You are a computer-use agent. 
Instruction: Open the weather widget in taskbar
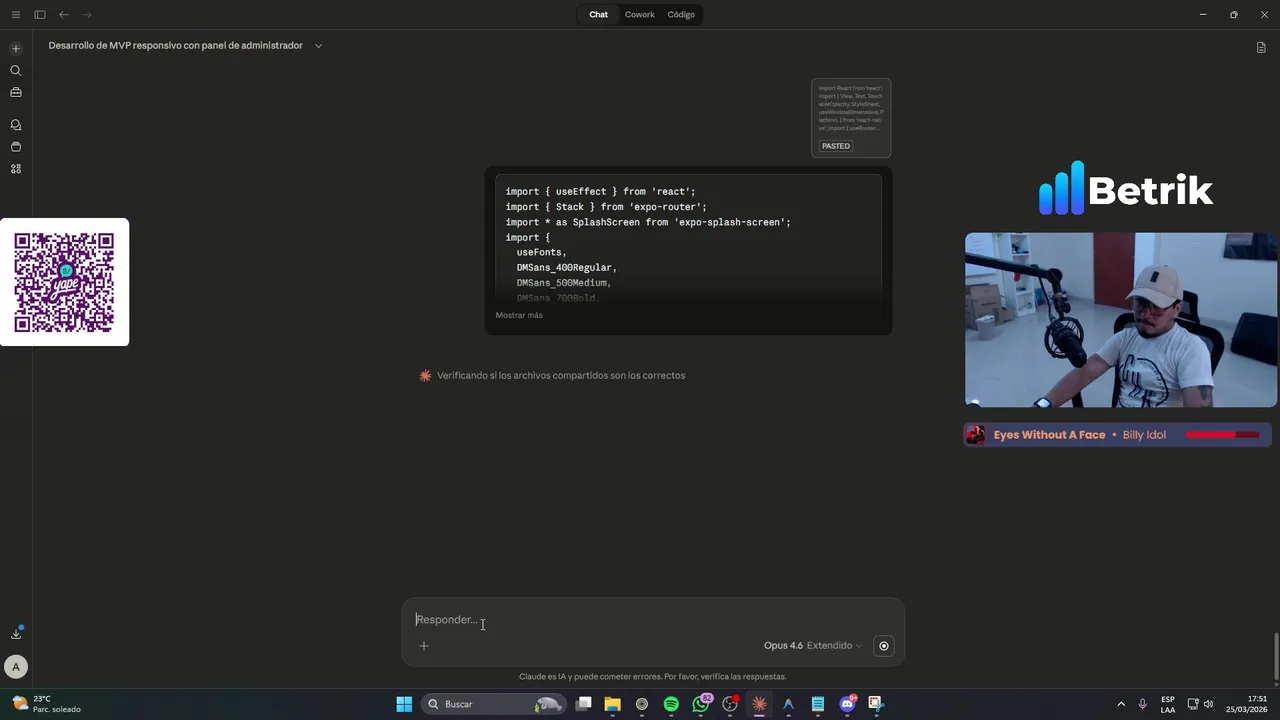45,704
